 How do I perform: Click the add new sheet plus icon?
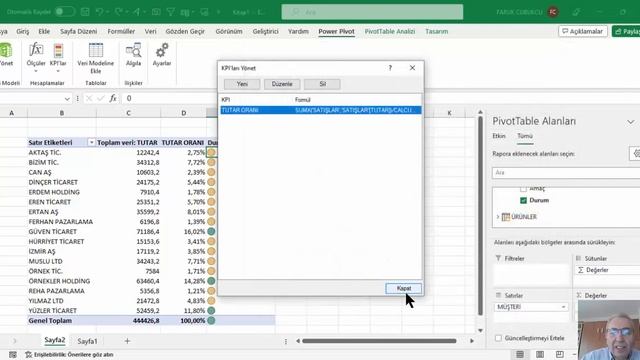click(x=127, y=341)
